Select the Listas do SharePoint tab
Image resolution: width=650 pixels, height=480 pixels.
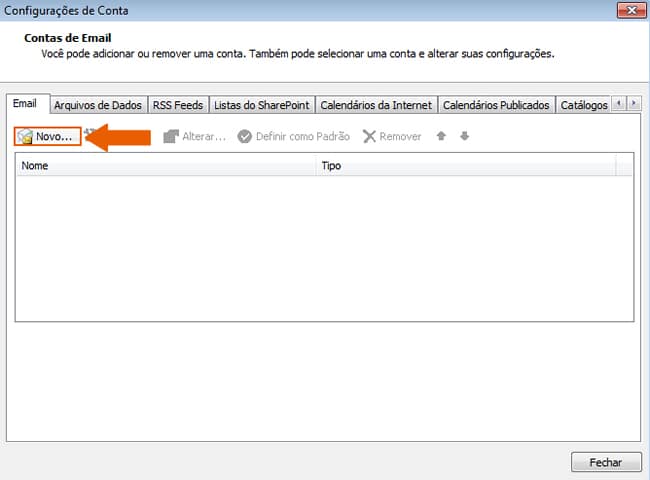(x=262, y=105)
